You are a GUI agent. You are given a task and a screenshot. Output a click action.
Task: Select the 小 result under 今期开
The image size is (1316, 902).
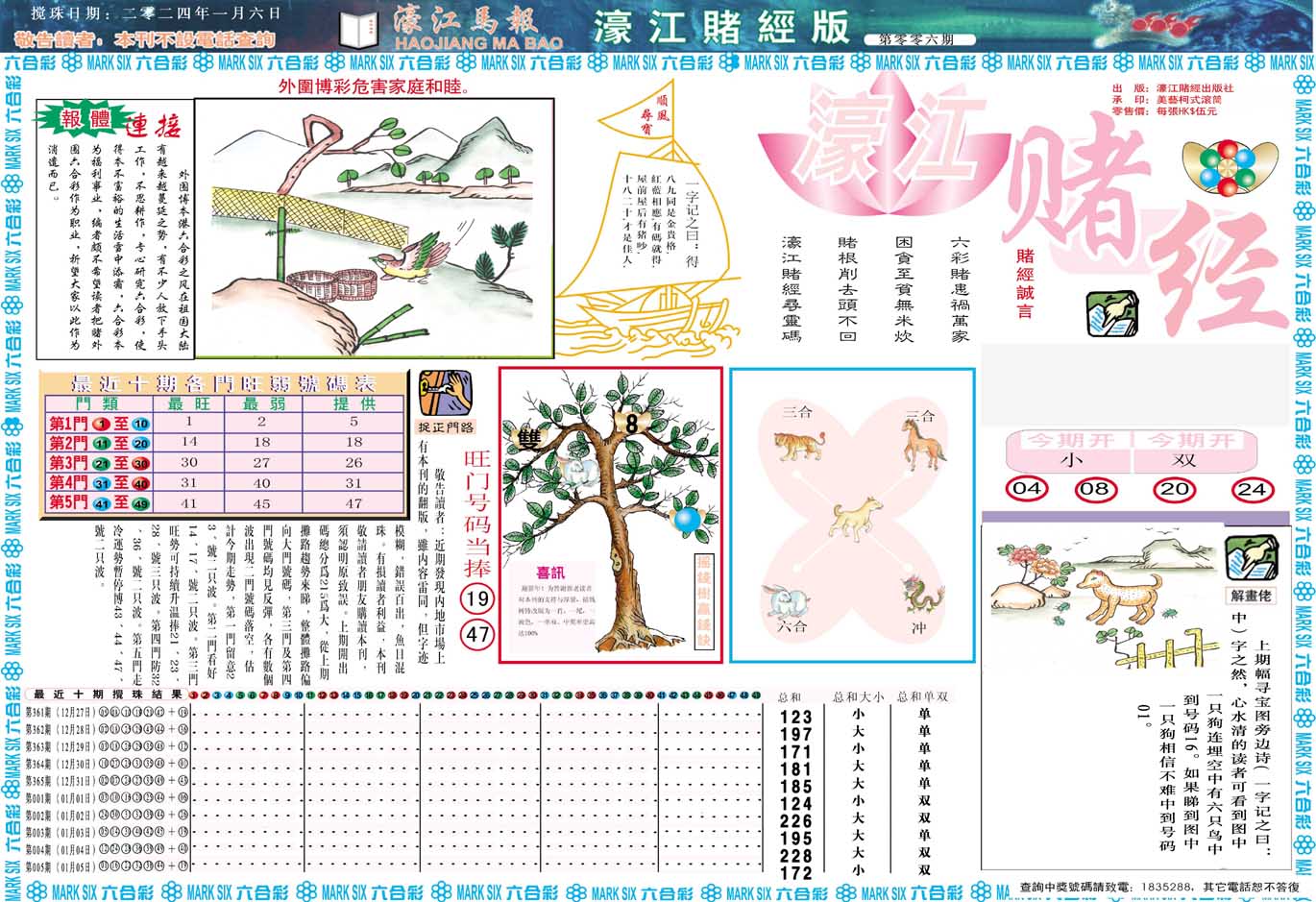[1068, 459]
